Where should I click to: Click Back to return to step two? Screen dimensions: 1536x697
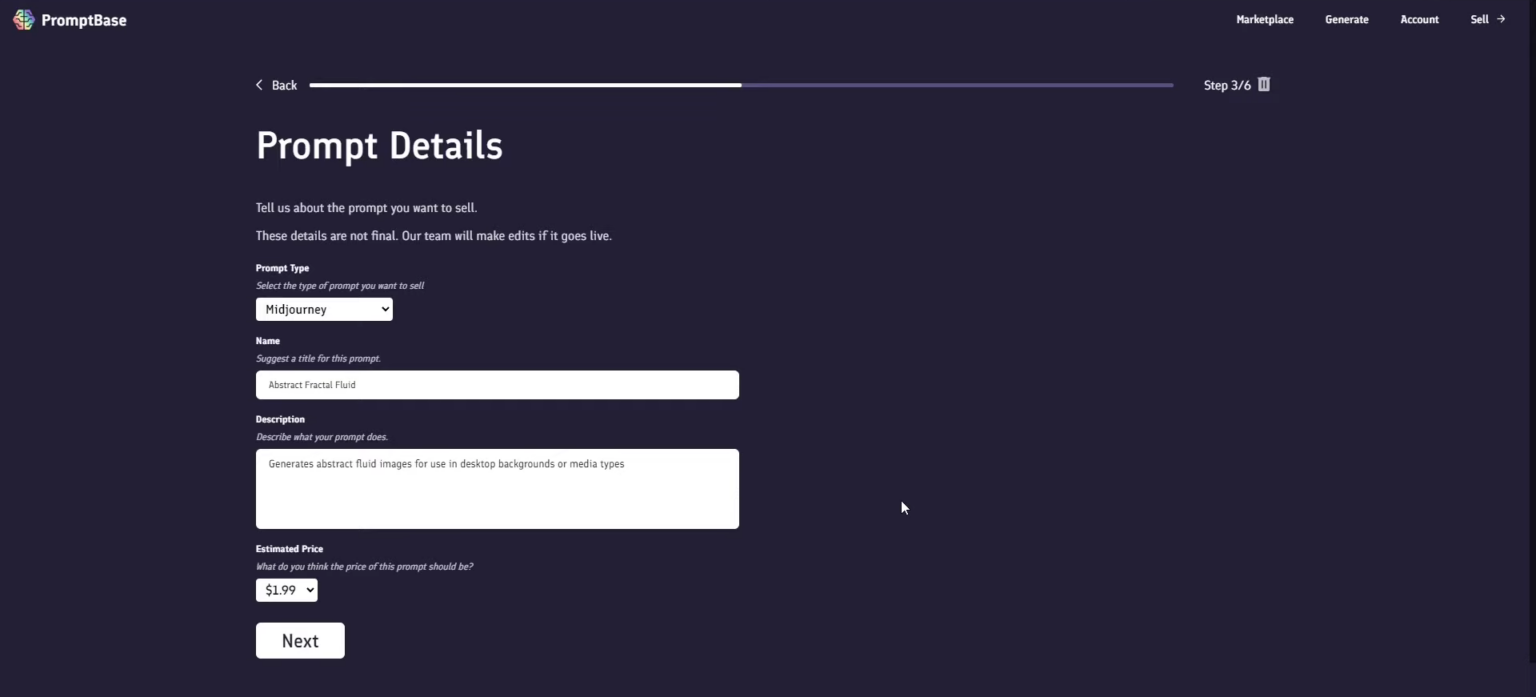(276, 85)
